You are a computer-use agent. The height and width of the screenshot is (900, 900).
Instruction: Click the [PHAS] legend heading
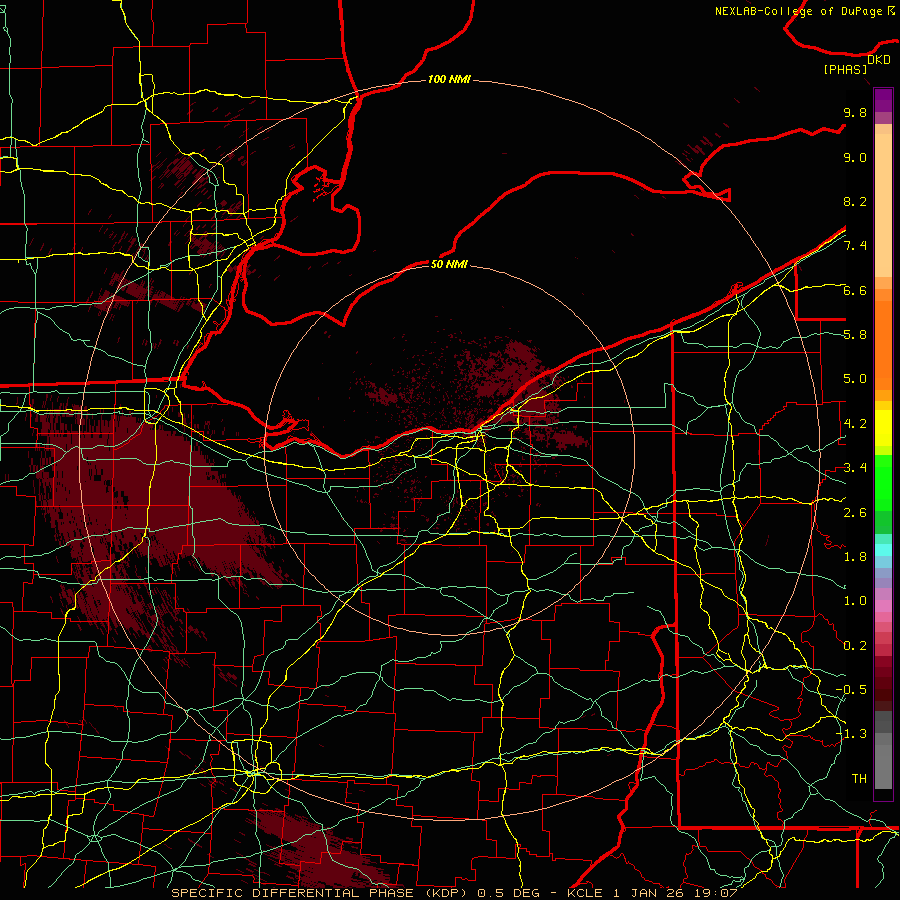coord(845,70)
